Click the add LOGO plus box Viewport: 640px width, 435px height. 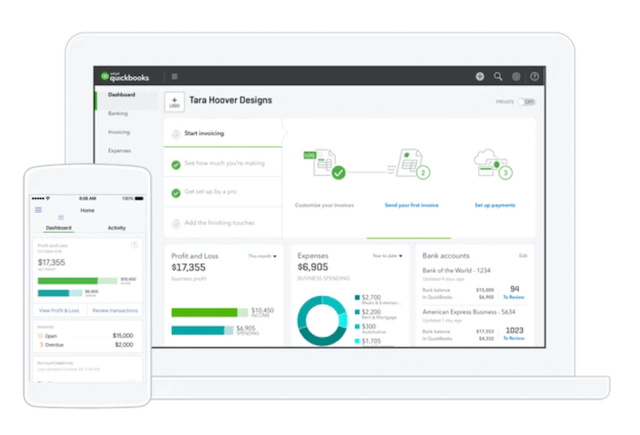click(x=174, y=102)
